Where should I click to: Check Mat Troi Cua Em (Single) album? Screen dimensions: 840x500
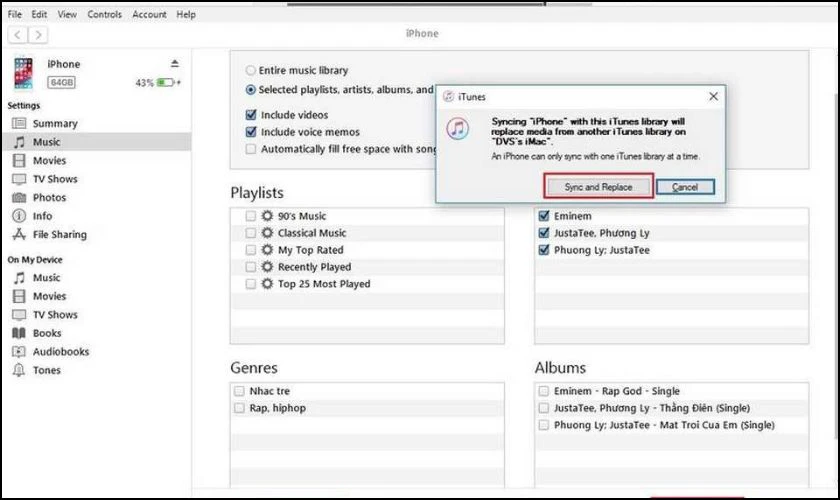[x=543, y=425]
